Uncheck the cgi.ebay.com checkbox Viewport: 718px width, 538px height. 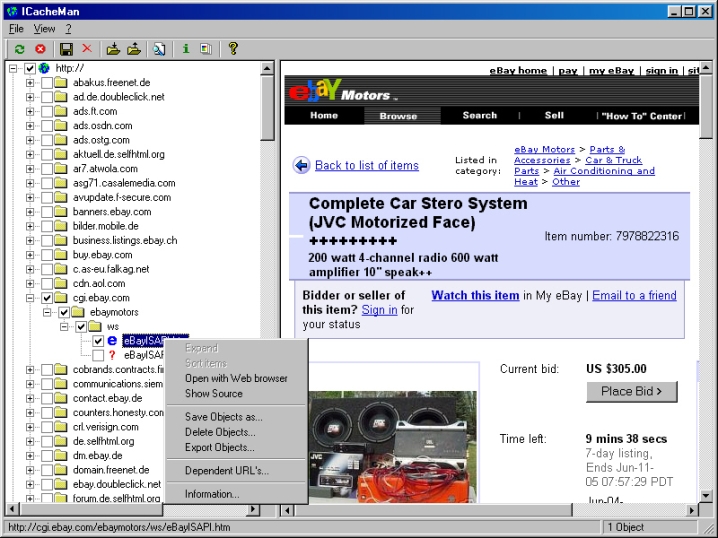47,298
